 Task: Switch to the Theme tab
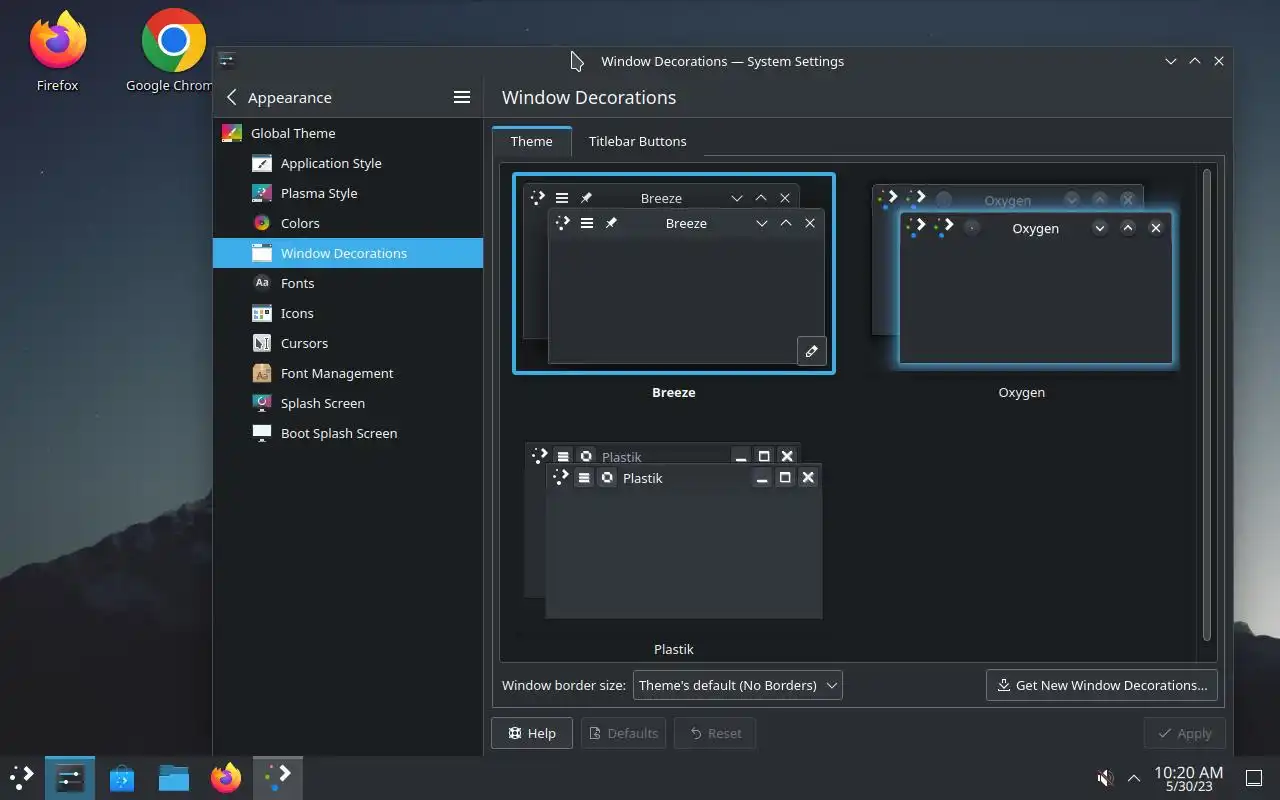point(531,141)
